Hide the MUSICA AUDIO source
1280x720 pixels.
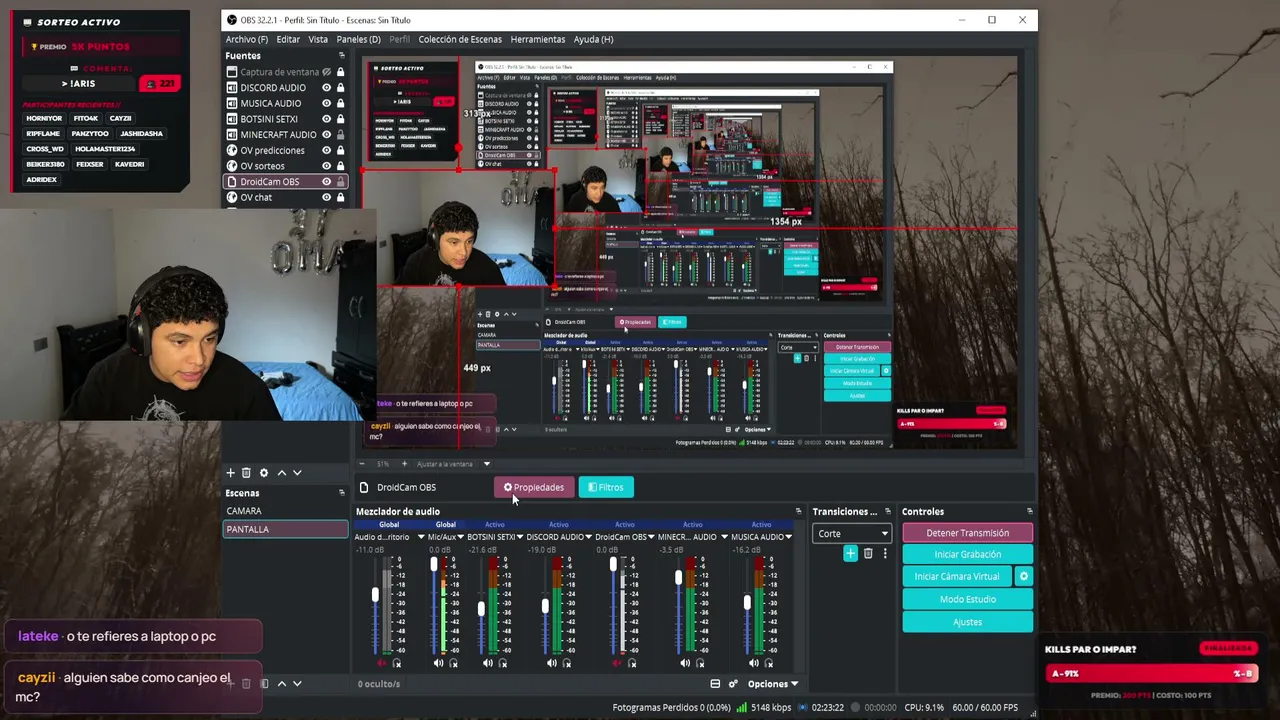tap(326, 103)
